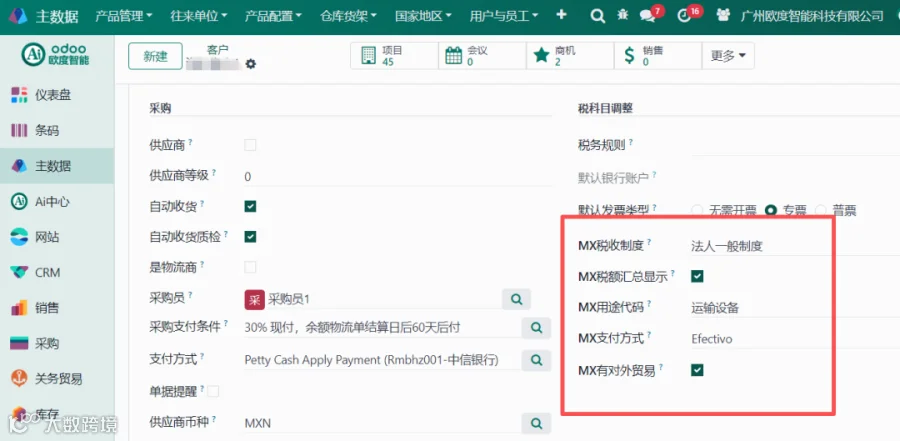
Task: Expand the 国家地区 menu
Action: [x=424, y=16]
